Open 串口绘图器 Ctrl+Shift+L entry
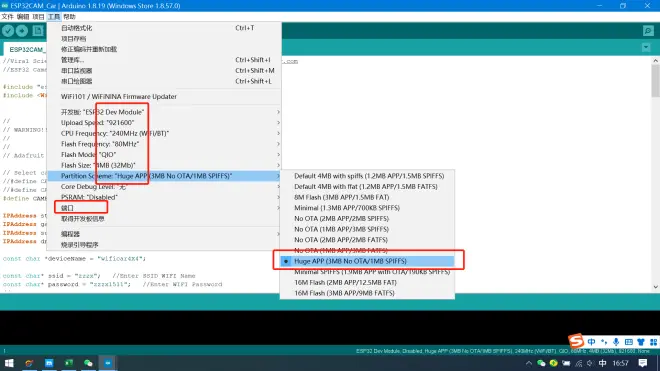The height and width of the screenshot is (371, 660). (164, 81)
